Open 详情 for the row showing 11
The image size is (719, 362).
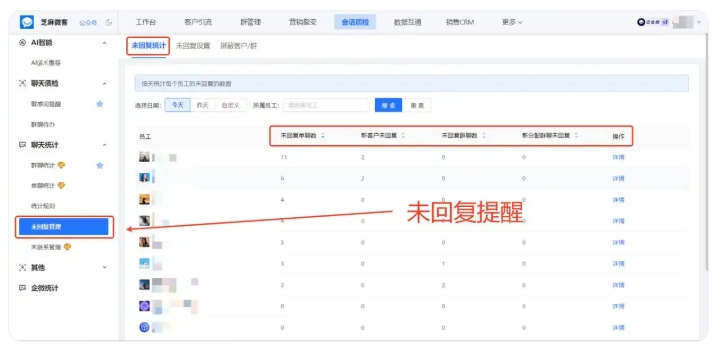[x=618, y=157]
